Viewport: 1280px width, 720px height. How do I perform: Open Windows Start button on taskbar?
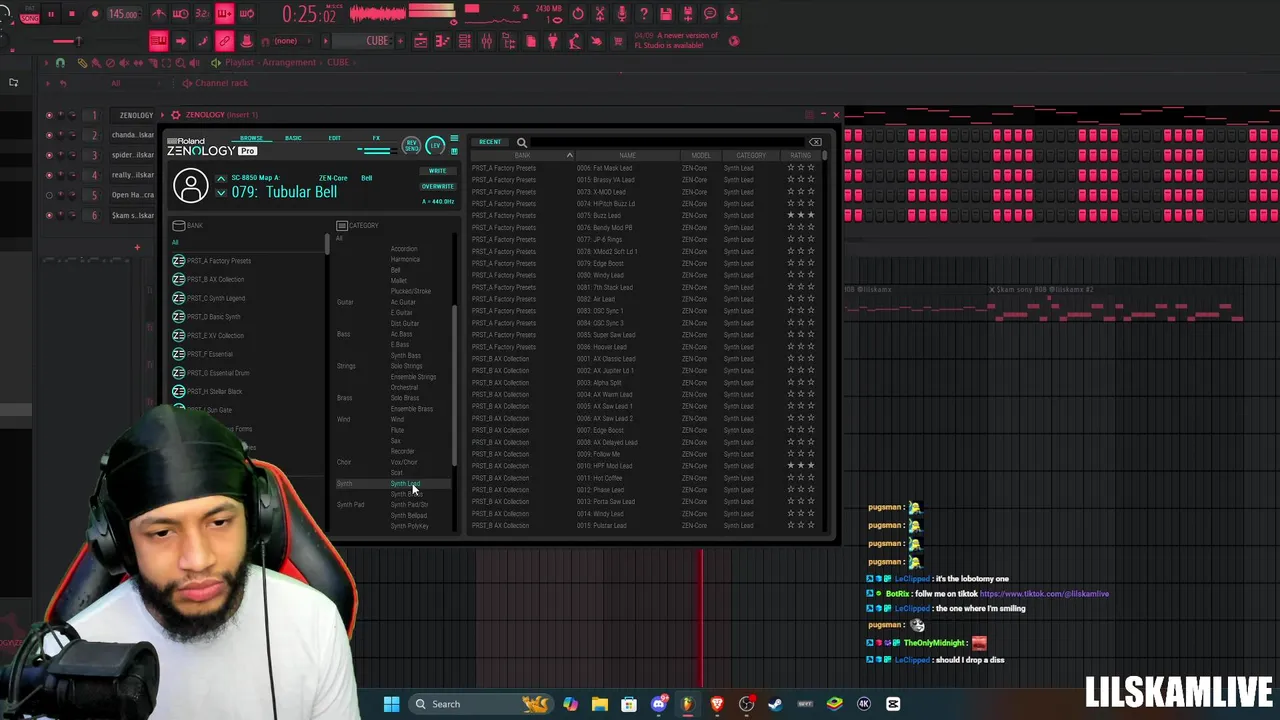[x=392, y=704]
